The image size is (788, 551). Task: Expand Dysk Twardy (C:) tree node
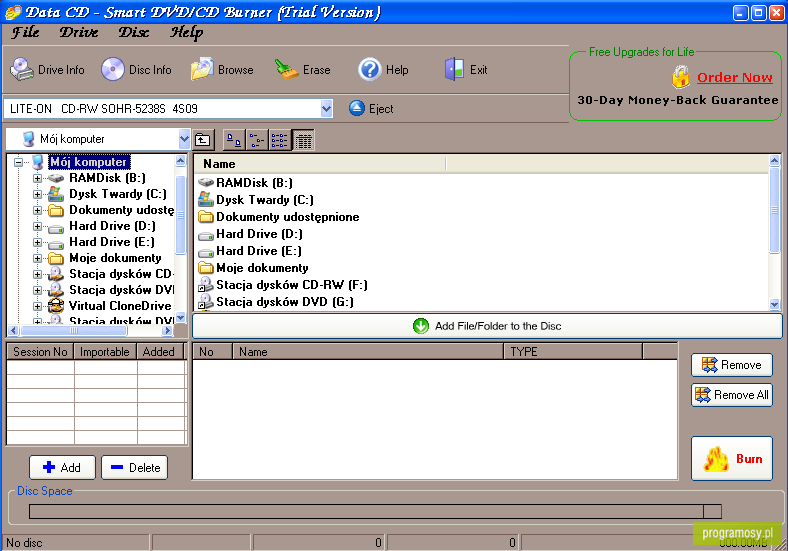37,194
